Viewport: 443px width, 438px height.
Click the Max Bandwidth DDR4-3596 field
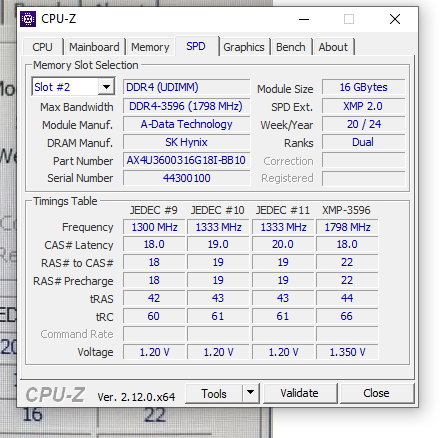point(186,106)
